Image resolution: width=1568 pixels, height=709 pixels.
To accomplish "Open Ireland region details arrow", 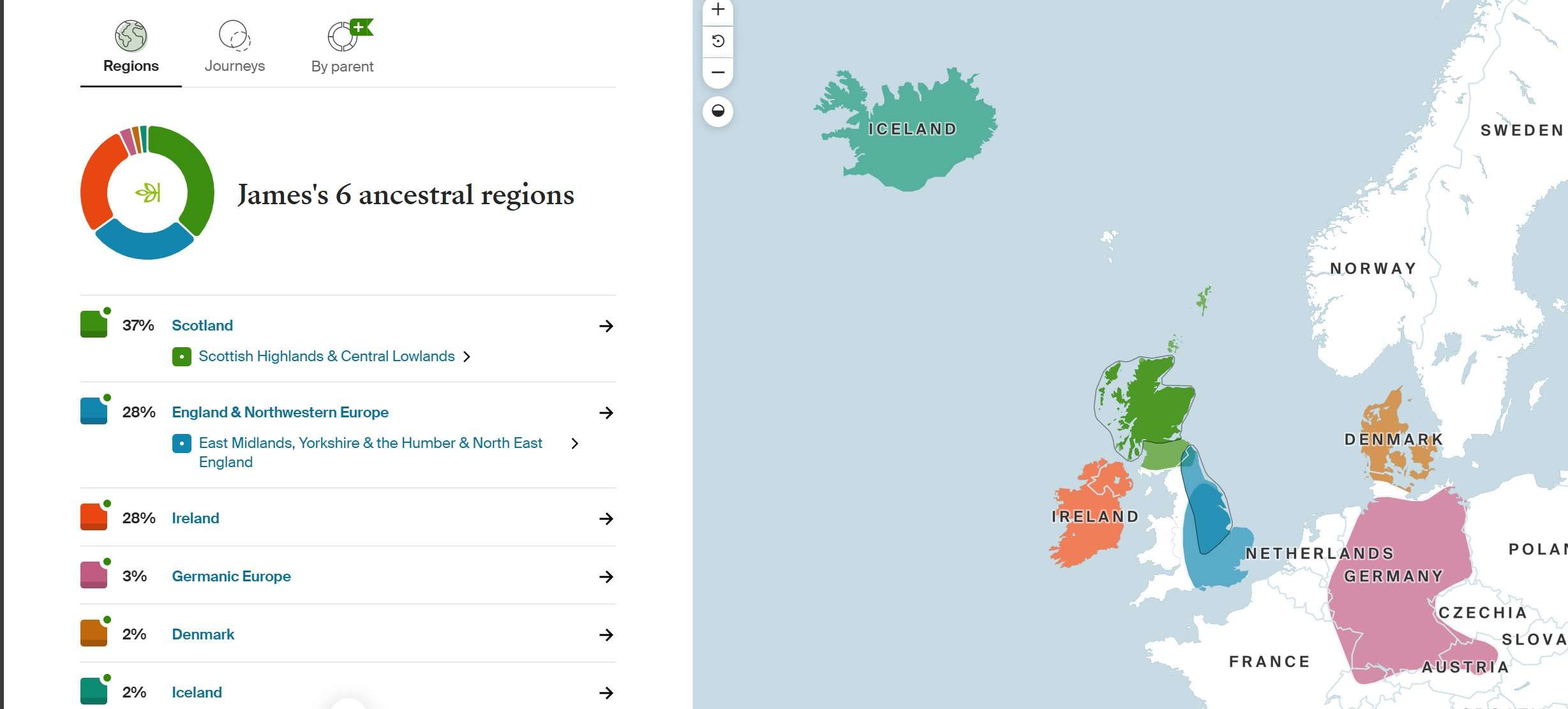I will click(x=606, y=519).
